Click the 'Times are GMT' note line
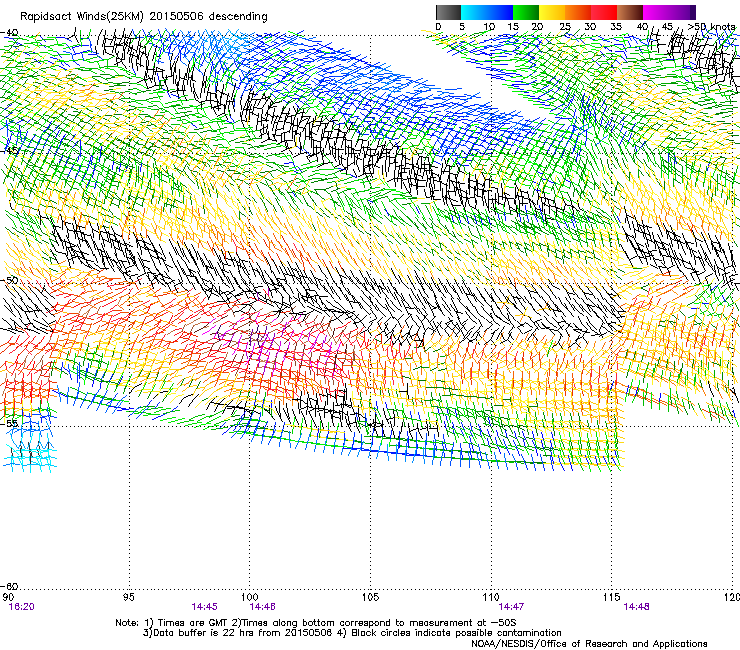The height and width of the screenshot is (650, 740). [x=316, y=623]
